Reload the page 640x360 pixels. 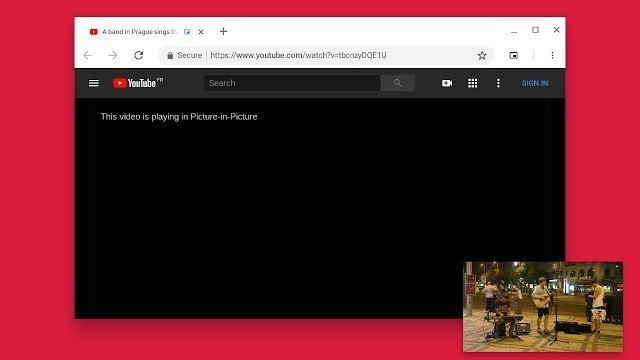click(139, 55)
